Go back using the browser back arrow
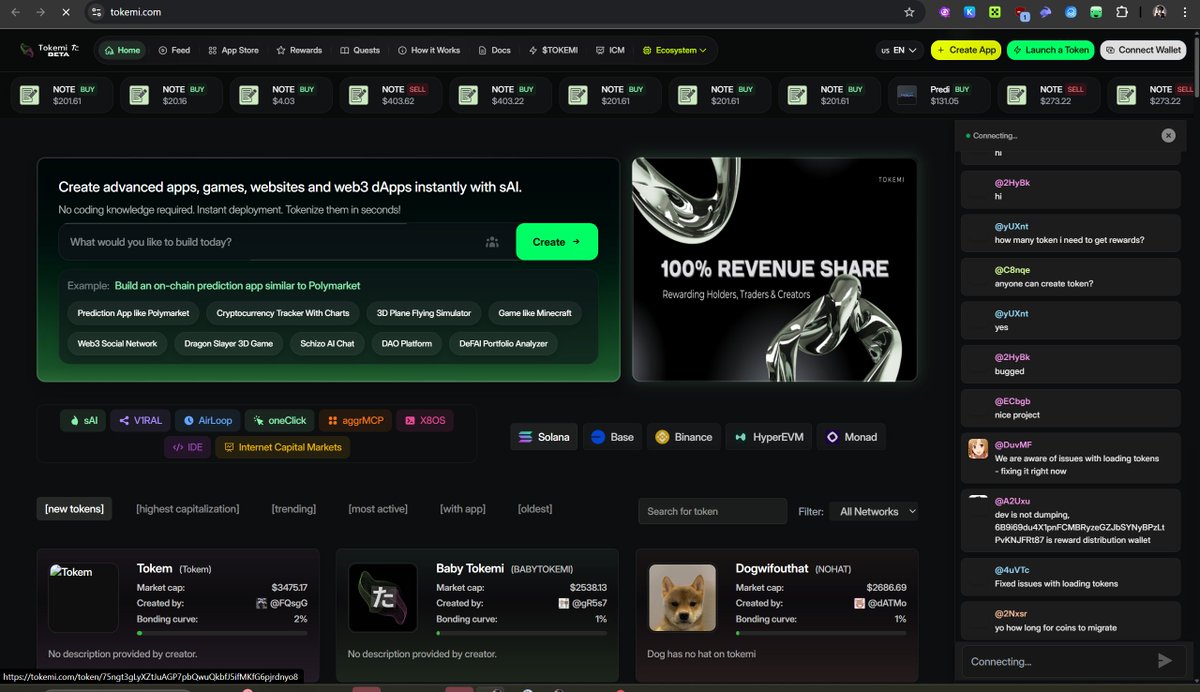 click(x=15, y=12)
